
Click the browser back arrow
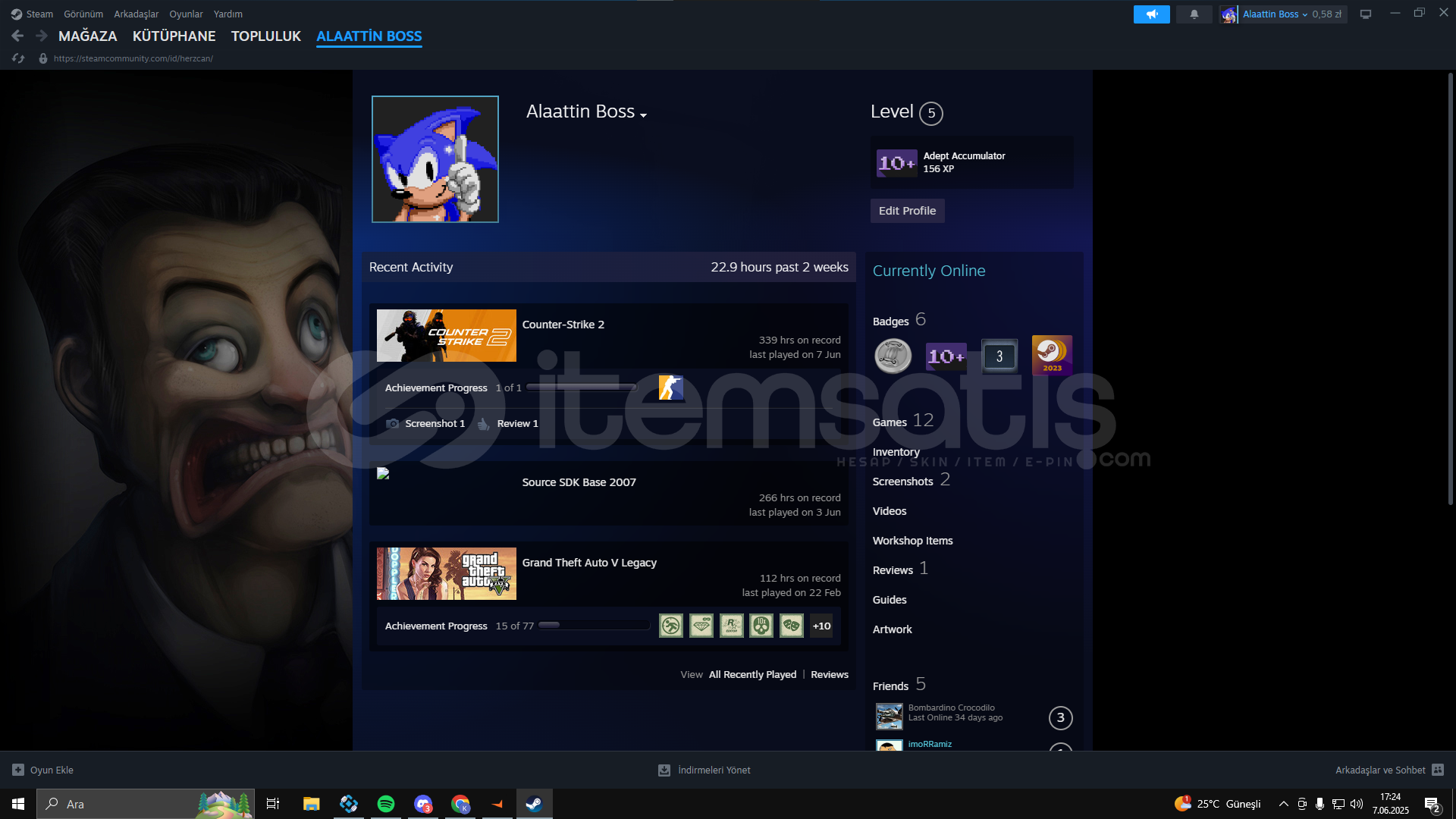pyautogui.click(x=17, y=36)
